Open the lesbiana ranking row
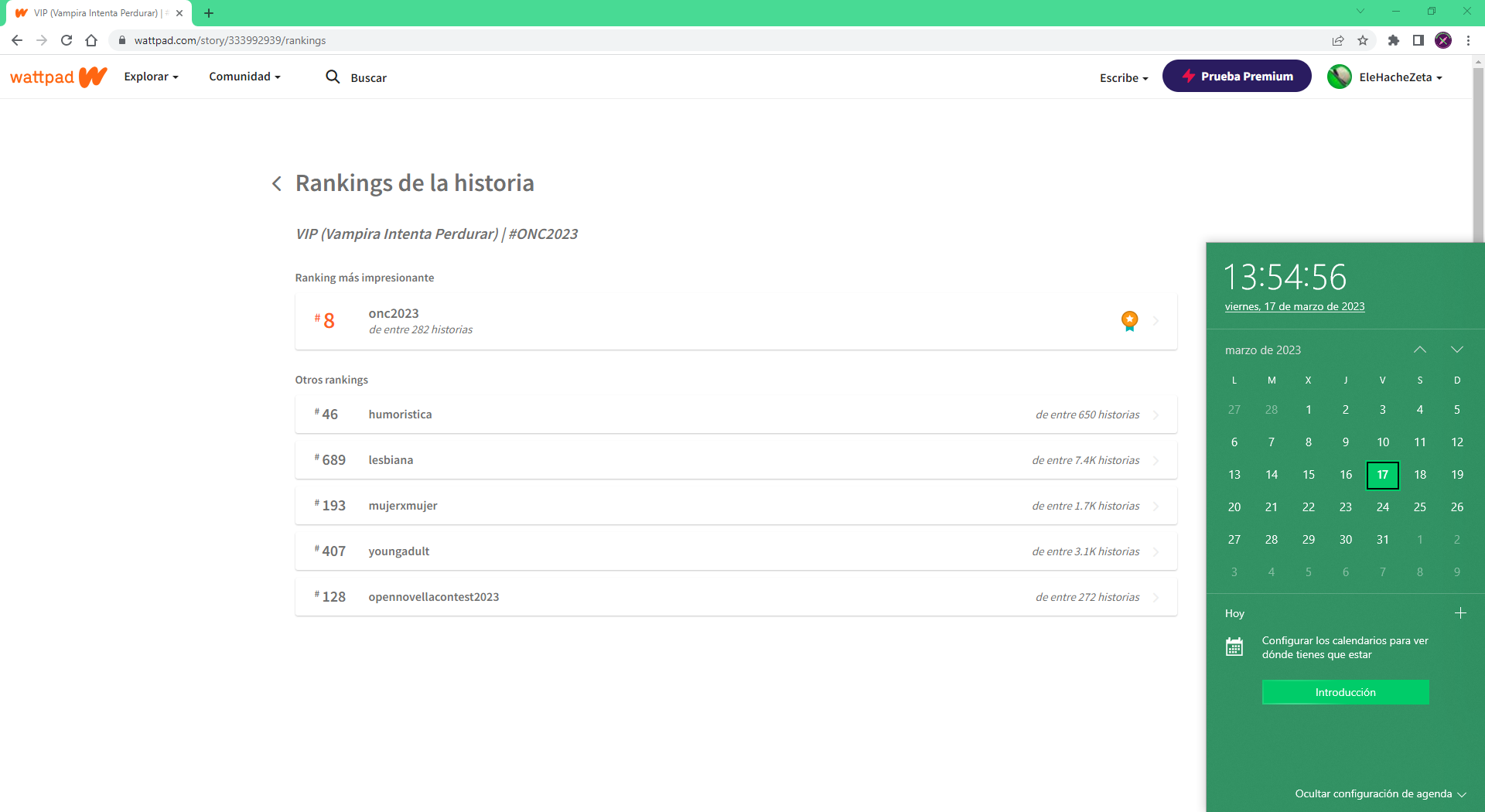This screenshot has width=1485, height=812. click(736, 460)
